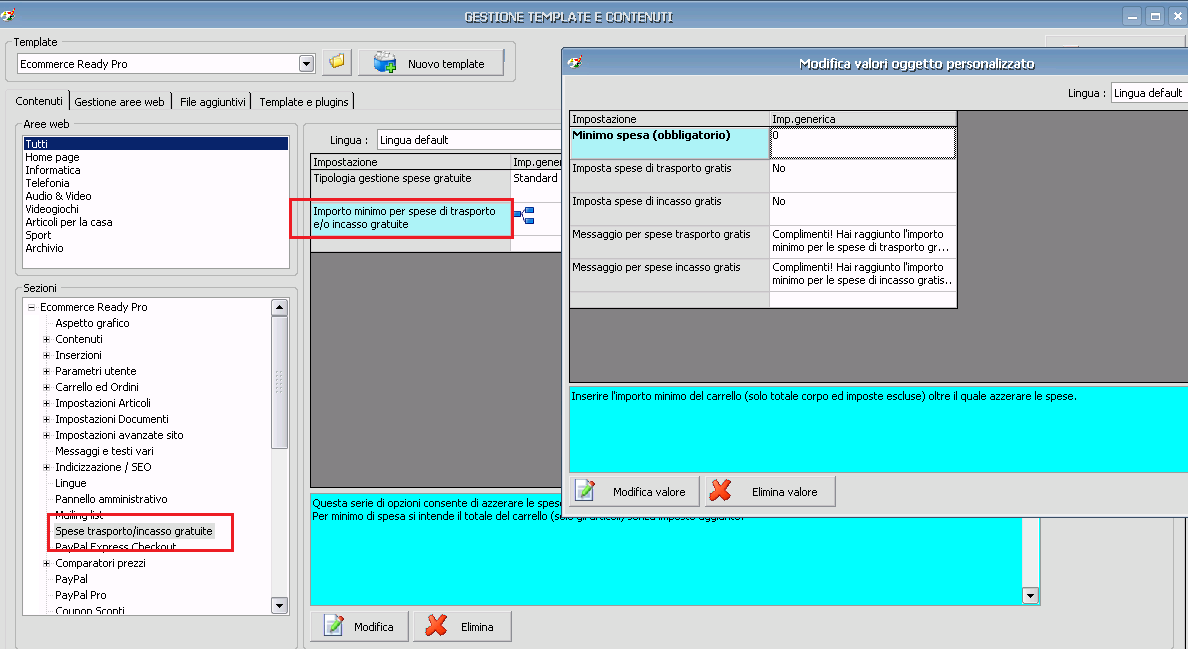Select Tipologia gestione spese gratuite row
This screenshot has height=649, width=1188.
click(411, 185)
